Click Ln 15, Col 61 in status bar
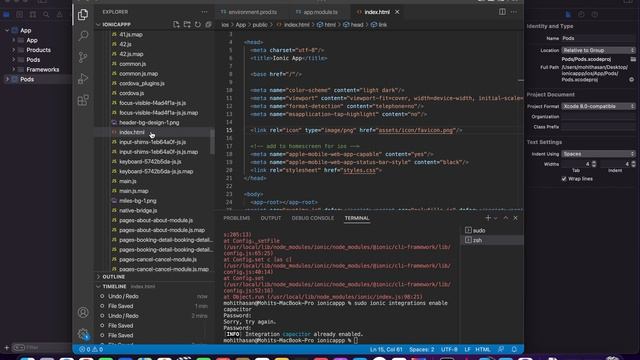Image resolution: width=640 pixels, height=360 pixels. 386,349
